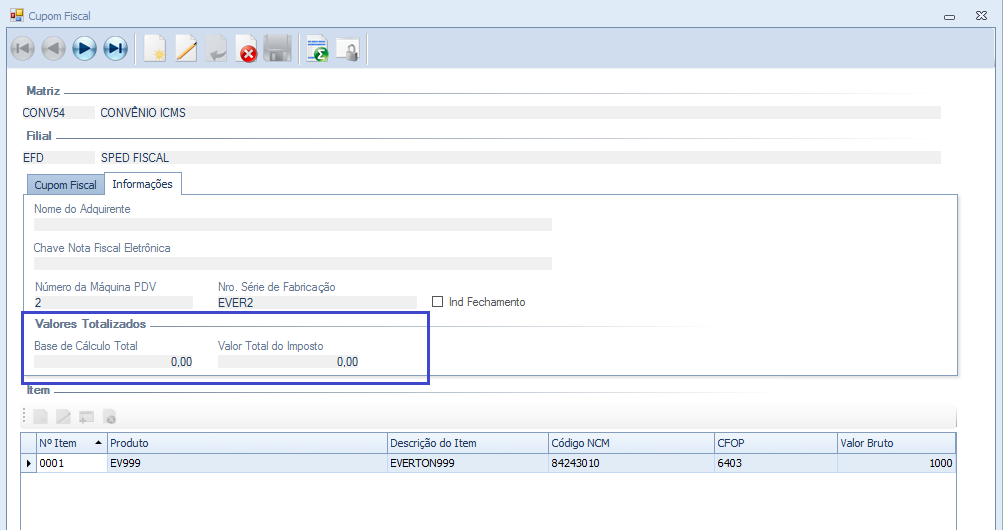The image size is (1003, 530).
Task: Select description cell EVERTON999
Action: tap(468, 463)
